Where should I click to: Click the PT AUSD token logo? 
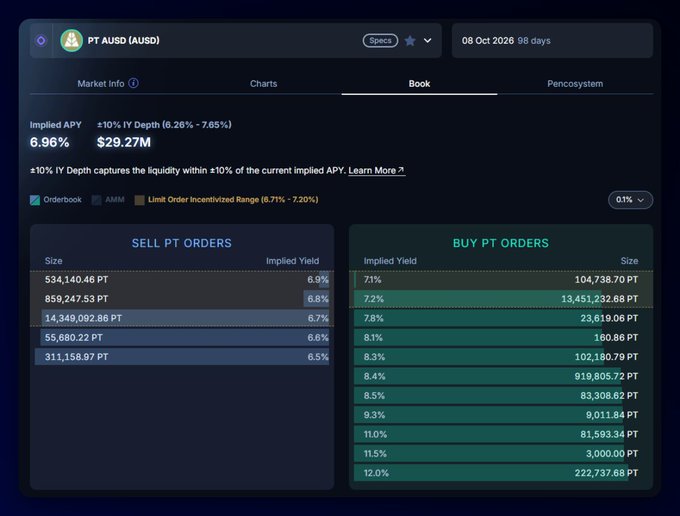point(72,41)
